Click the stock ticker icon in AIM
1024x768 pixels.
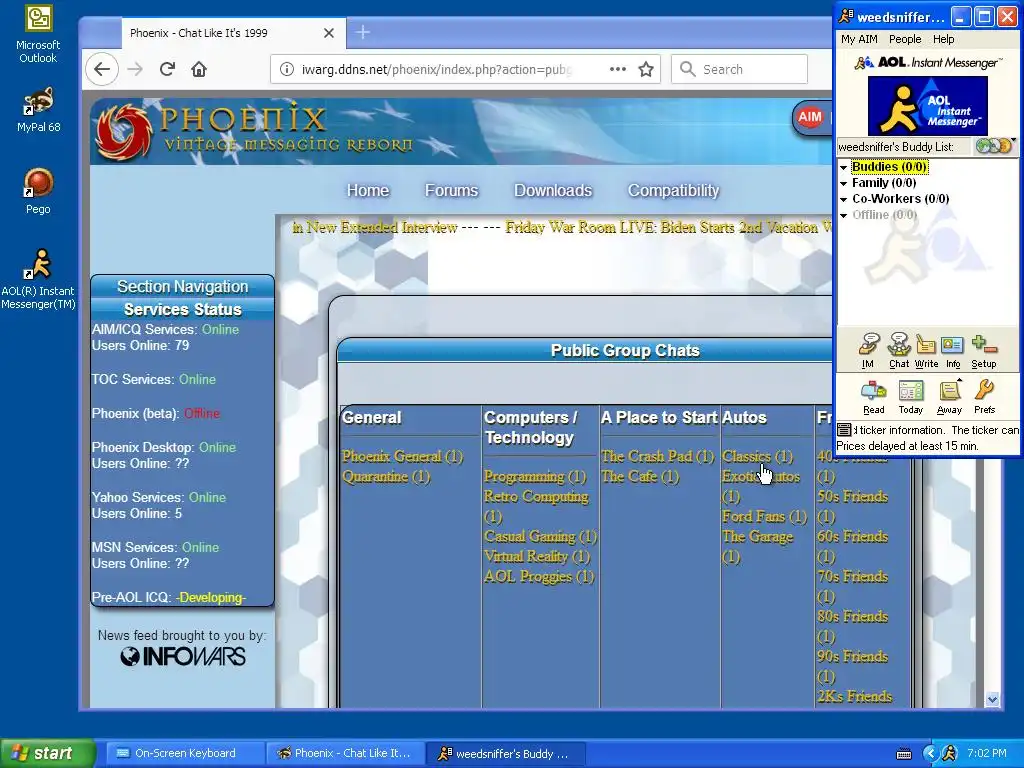[x=844, y=430]
